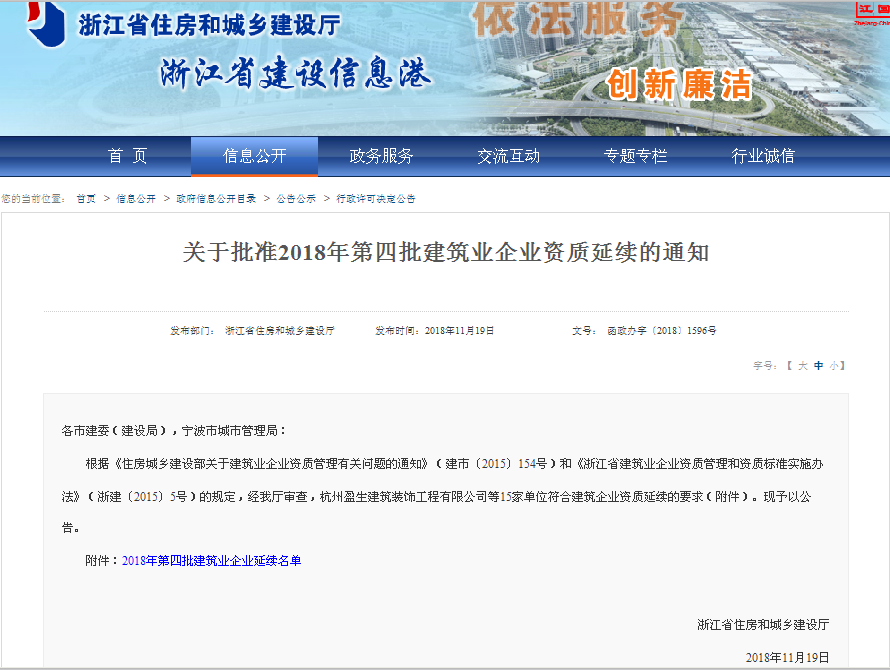Set font size to small (小)
890x670 pixels.
834,366
